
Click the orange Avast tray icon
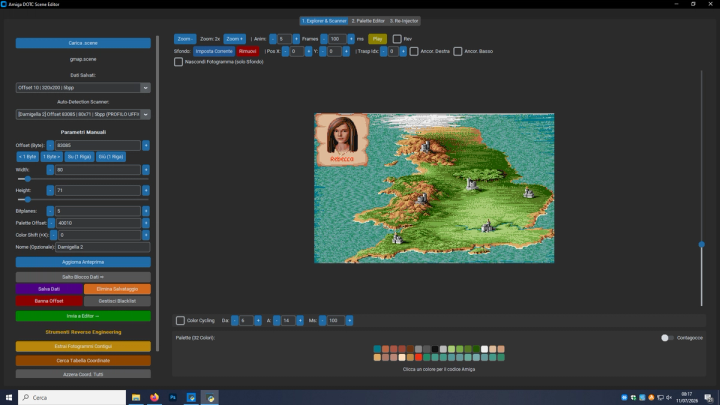click(x=651, y=397)
